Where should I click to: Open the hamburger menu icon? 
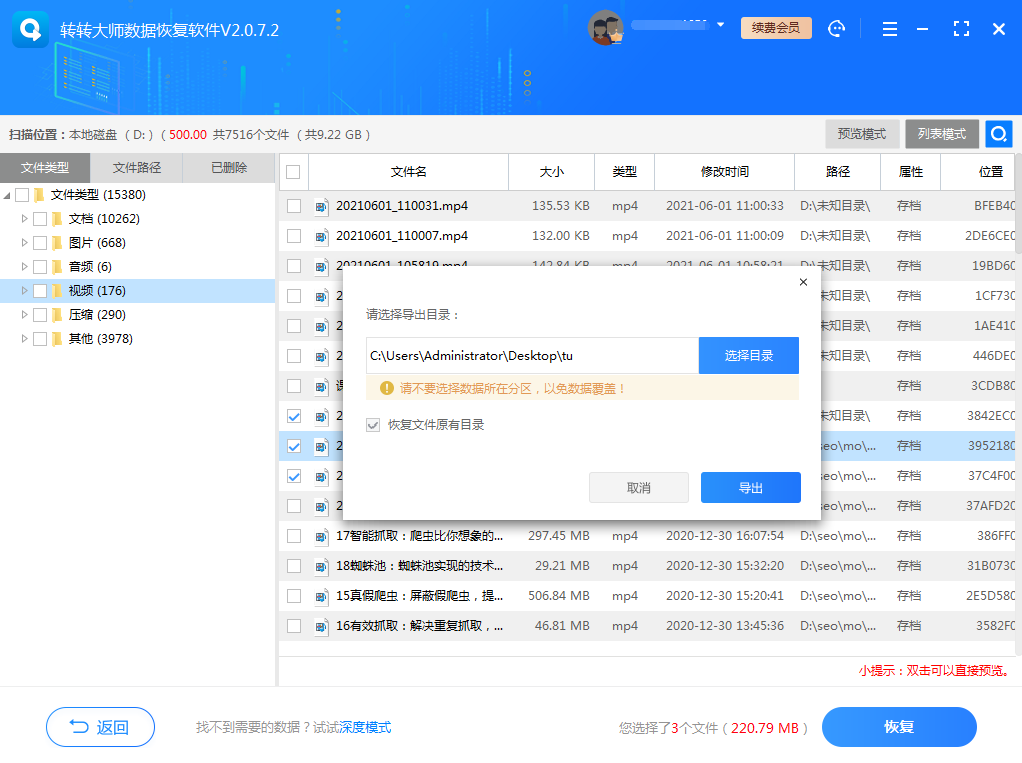[x=889, y=29]
